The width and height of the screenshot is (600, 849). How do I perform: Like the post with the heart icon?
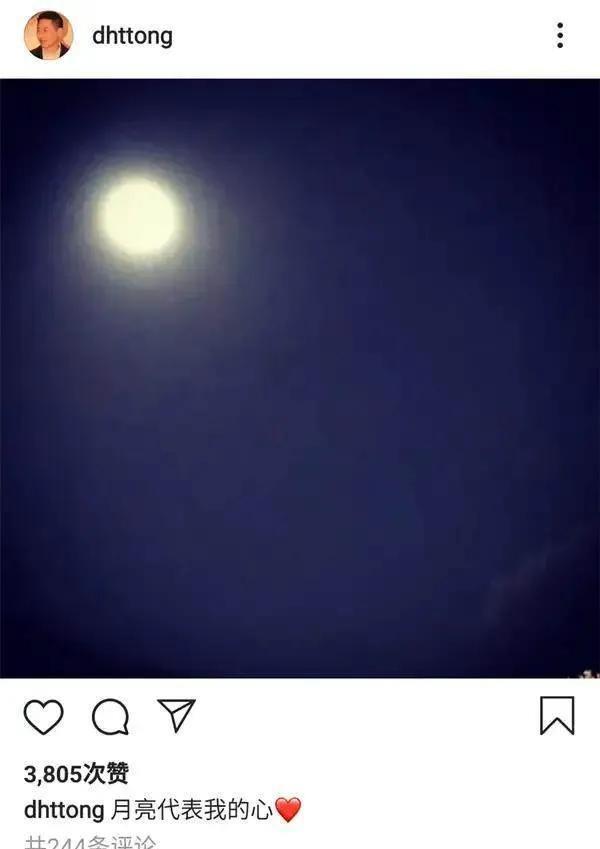point(44,717)
